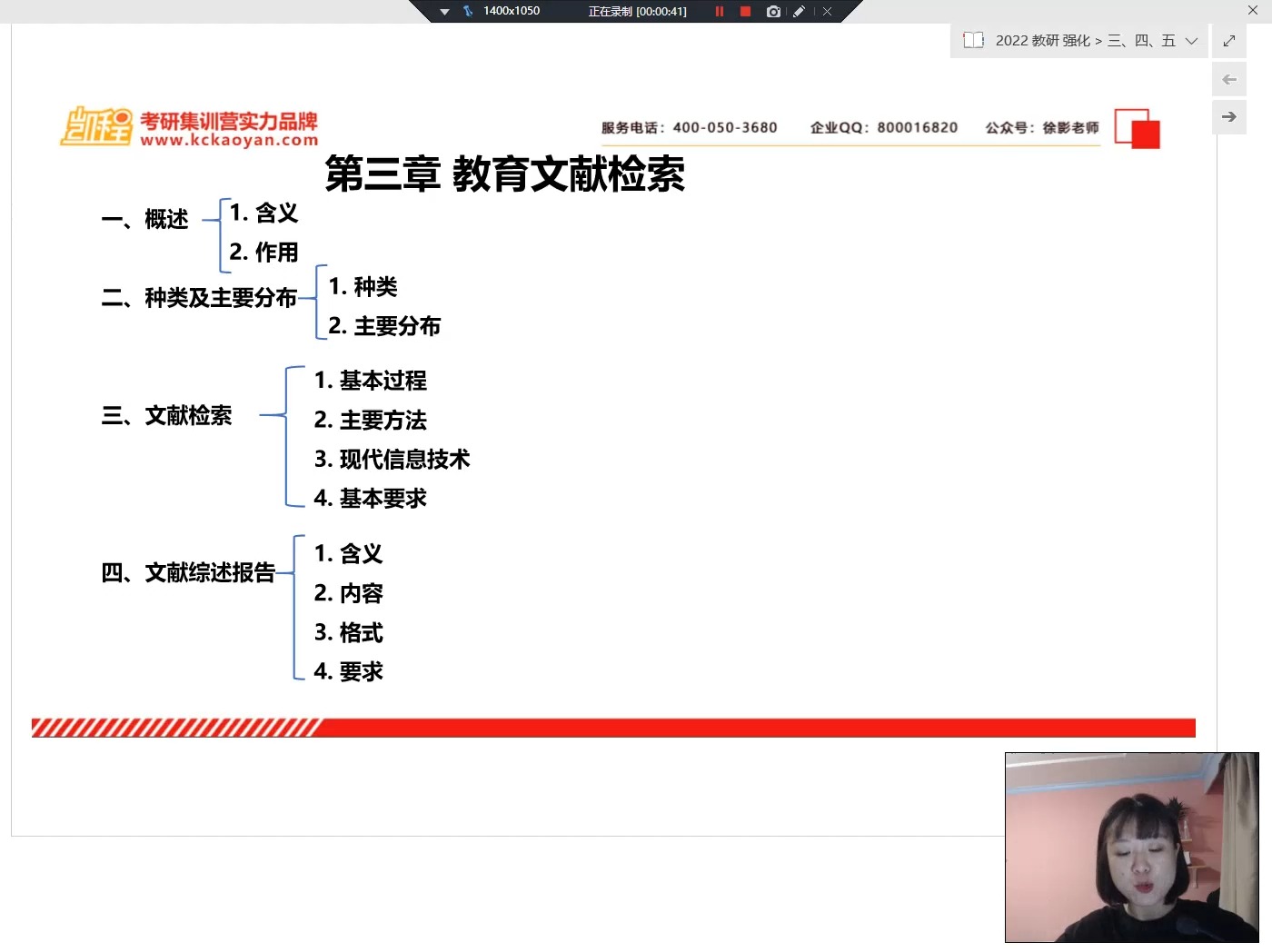Toggle fullscreen with the expand arrows icon

pyautogui.click(x=1229, y=41)
